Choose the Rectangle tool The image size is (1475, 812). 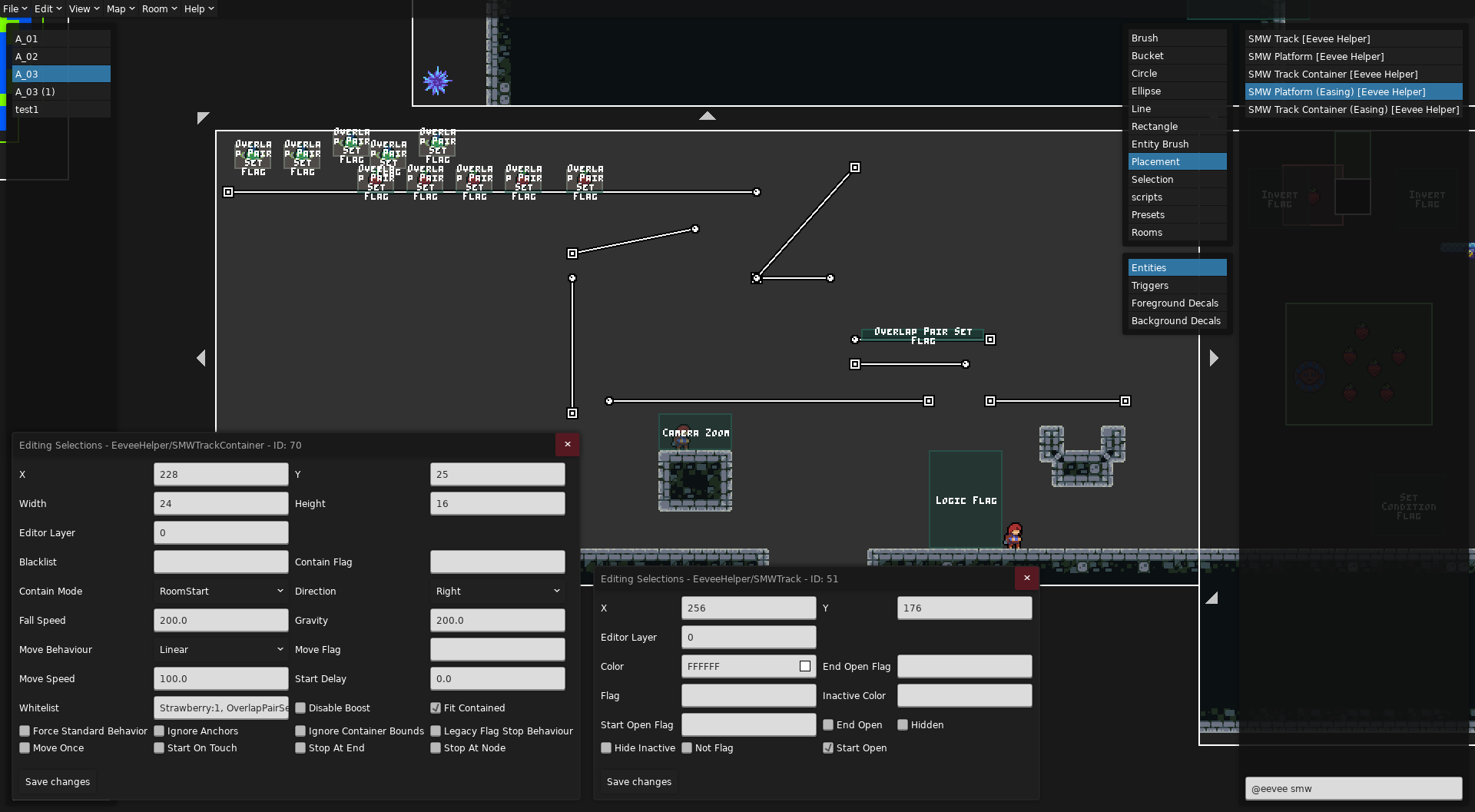[1177, 127]
